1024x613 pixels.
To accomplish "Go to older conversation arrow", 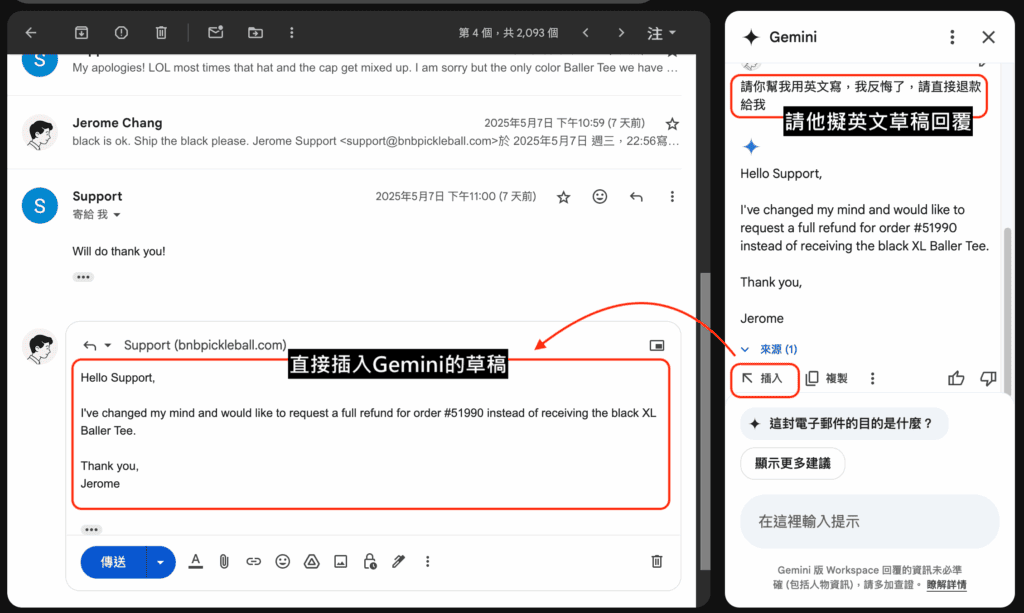I will 621,33.
